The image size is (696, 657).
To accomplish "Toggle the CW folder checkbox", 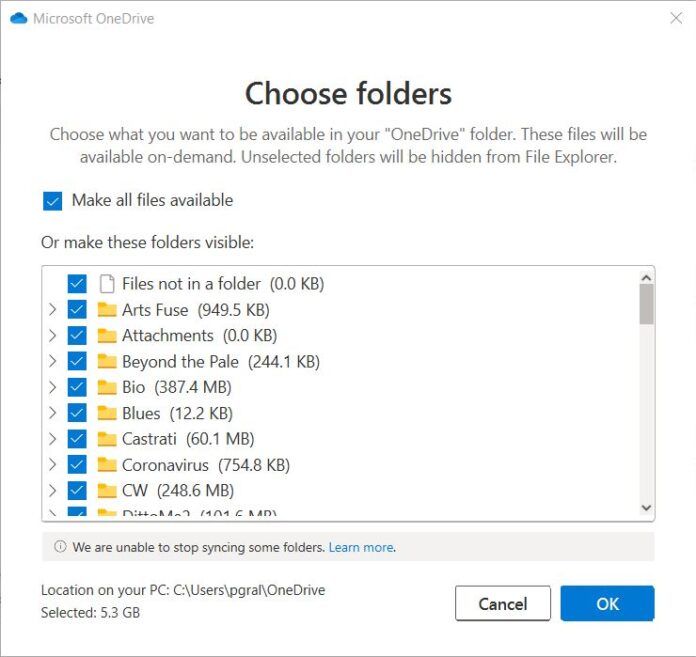I will click(x=77, y=491).
